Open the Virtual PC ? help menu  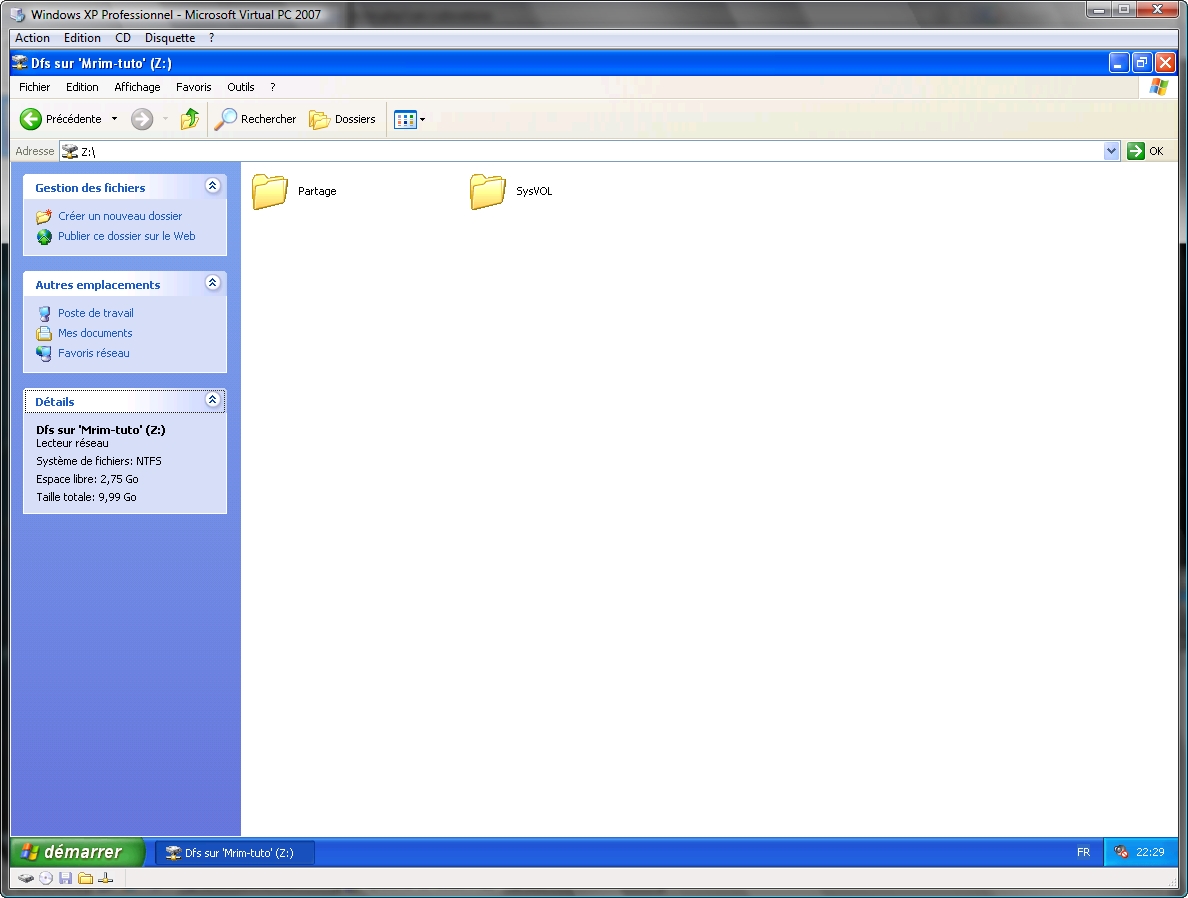tap(211, 38)
